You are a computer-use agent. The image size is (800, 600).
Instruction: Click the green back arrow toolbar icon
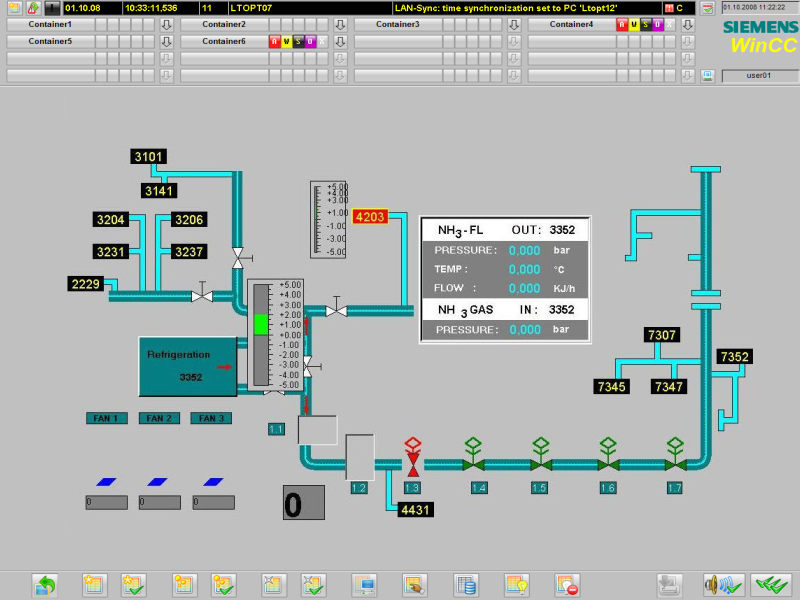(x=44, y=584)
